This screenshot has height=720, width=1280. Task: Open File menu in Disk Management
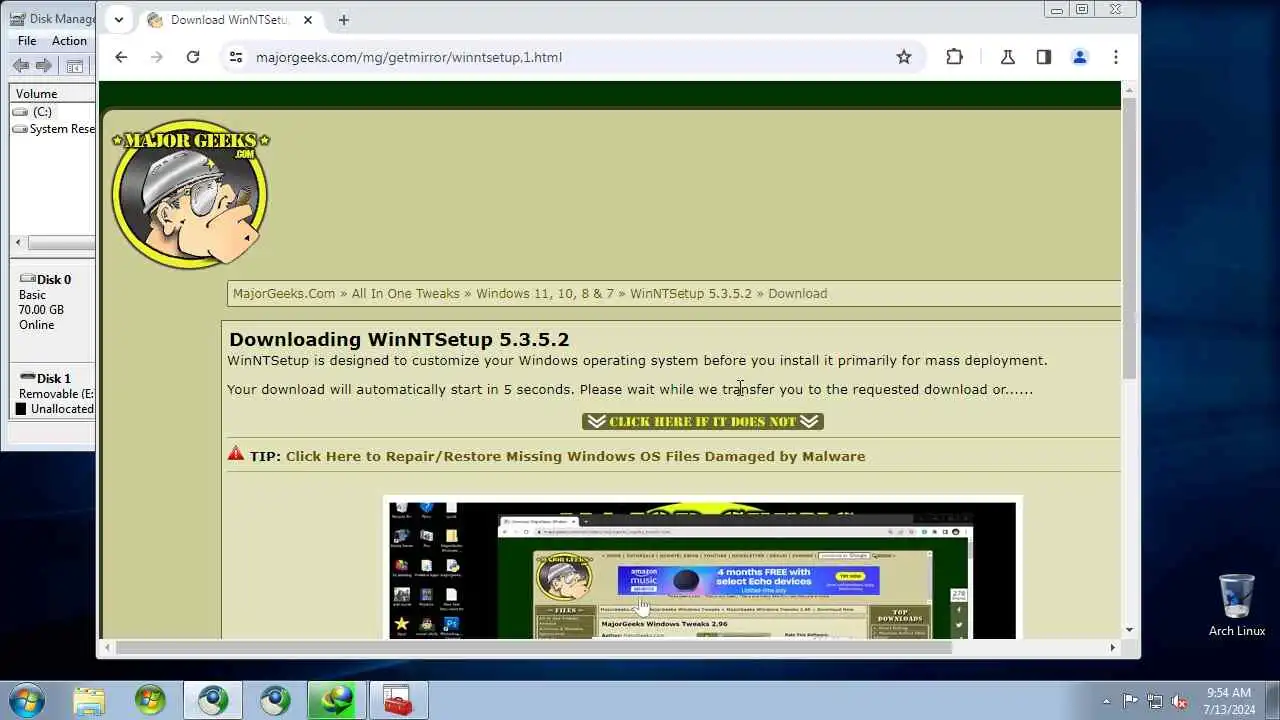point(27,41)
